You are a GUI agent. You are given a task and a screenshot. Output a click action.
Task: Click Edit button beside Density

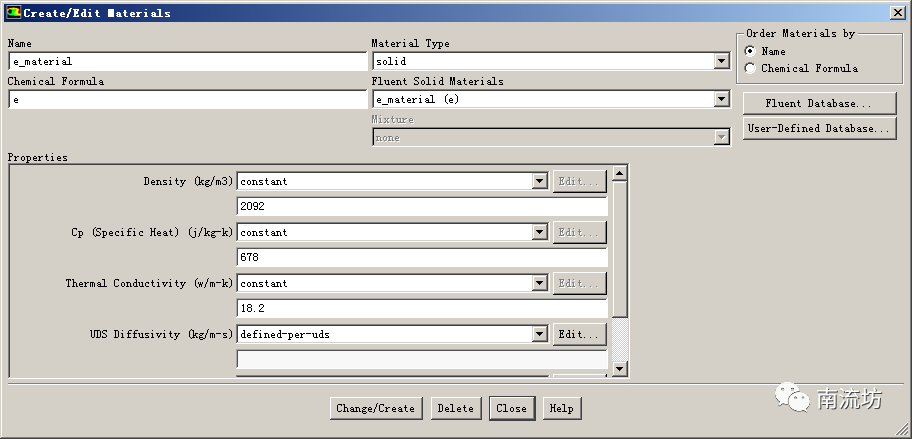pos(579,181)
